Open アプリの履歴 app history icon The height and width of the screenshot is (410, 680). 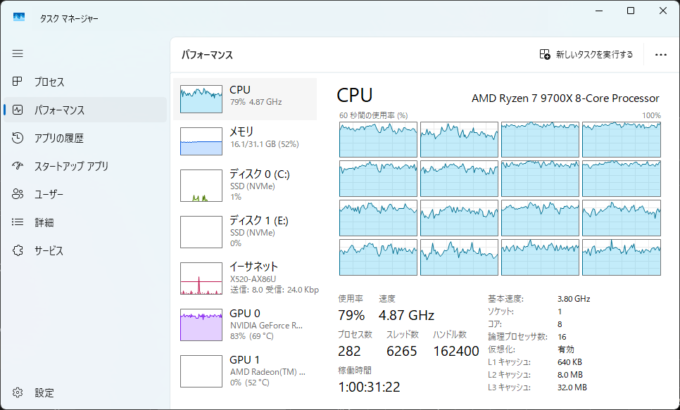18,138
